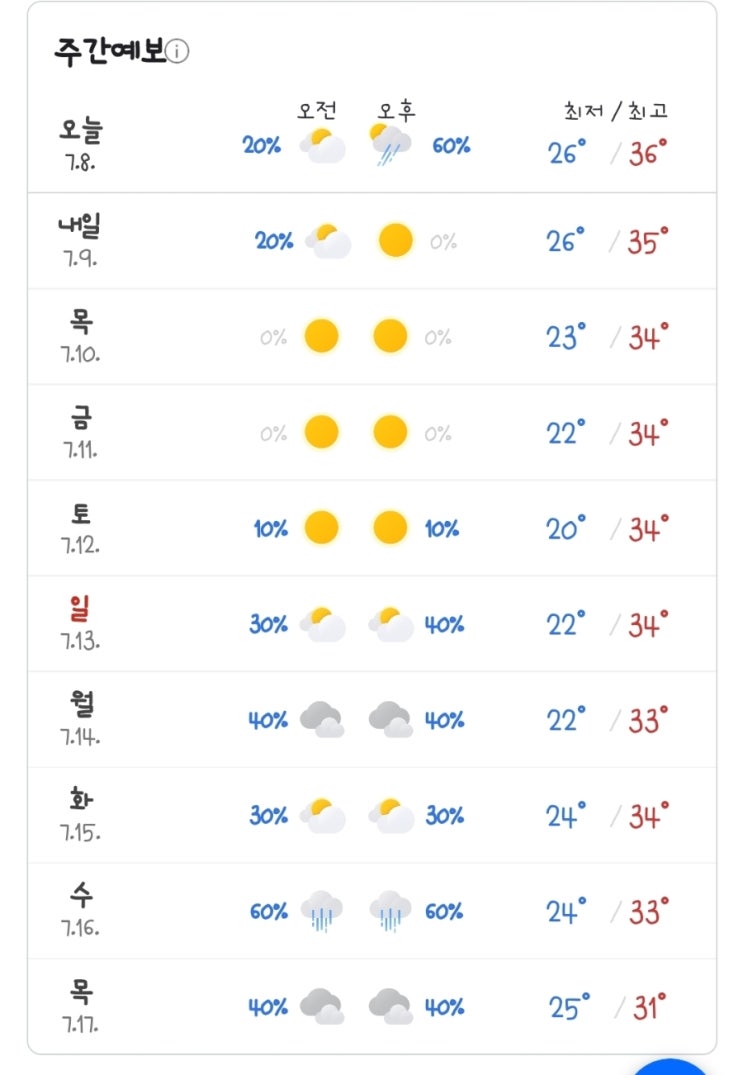Select the 주간예보 heading
Viewport: 743px width, 1075px height.
pos(110,51)
